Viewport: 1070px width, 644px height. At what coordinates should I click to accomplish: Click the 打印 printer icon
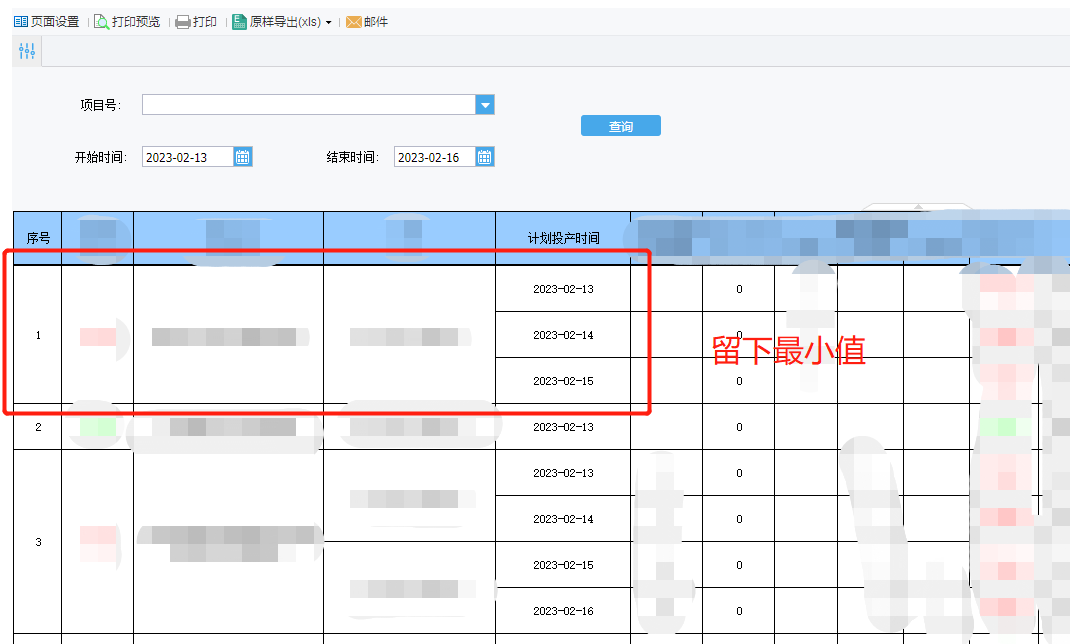[183, 23]
